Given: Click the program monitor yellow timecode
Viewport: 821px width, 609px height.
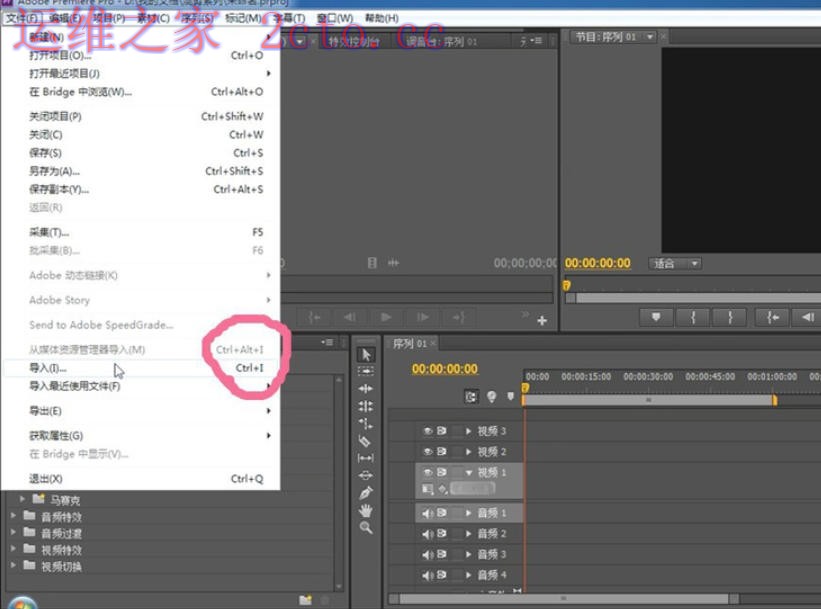Looking at the screenshot, I should [x=597, y=263].
